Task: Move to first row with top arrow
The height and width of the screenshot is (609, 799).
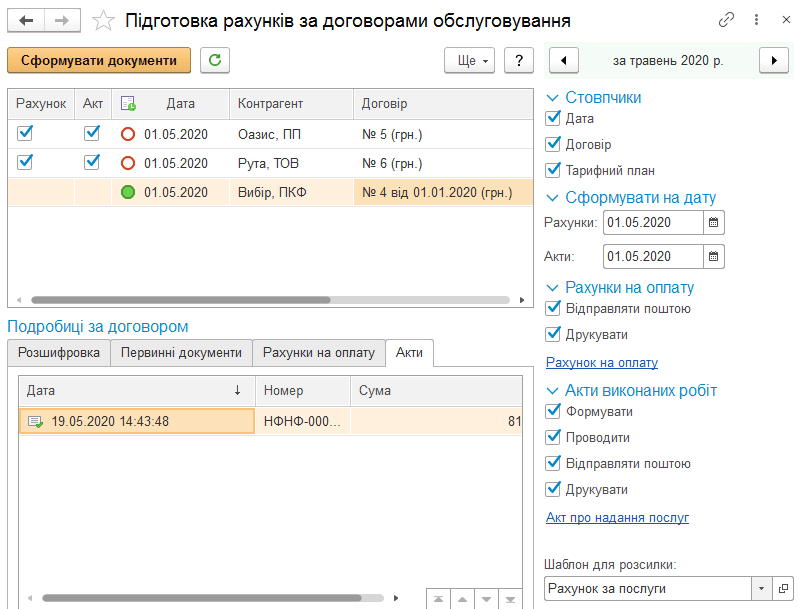Action: tap(438, 599)
